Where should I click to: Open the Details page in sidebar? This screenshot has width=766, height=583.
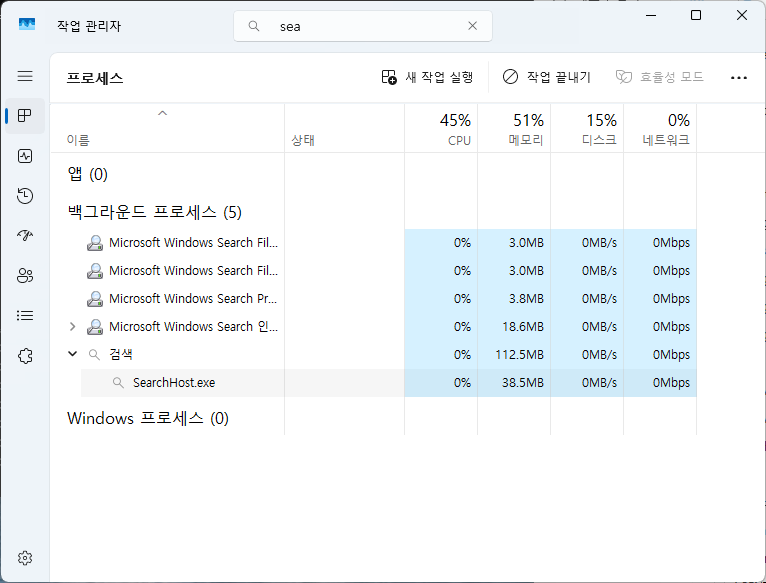[25, 316]
